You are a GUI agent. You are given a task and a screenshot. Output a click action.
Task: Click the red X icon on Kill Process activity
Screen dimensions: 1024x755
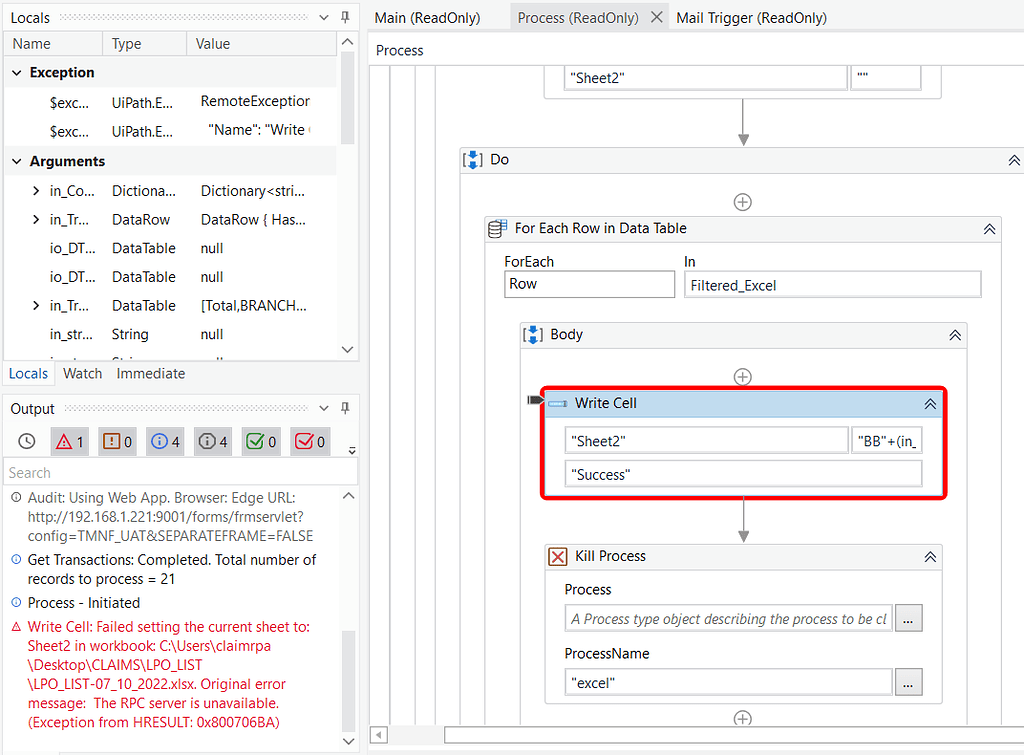(558, 556)
